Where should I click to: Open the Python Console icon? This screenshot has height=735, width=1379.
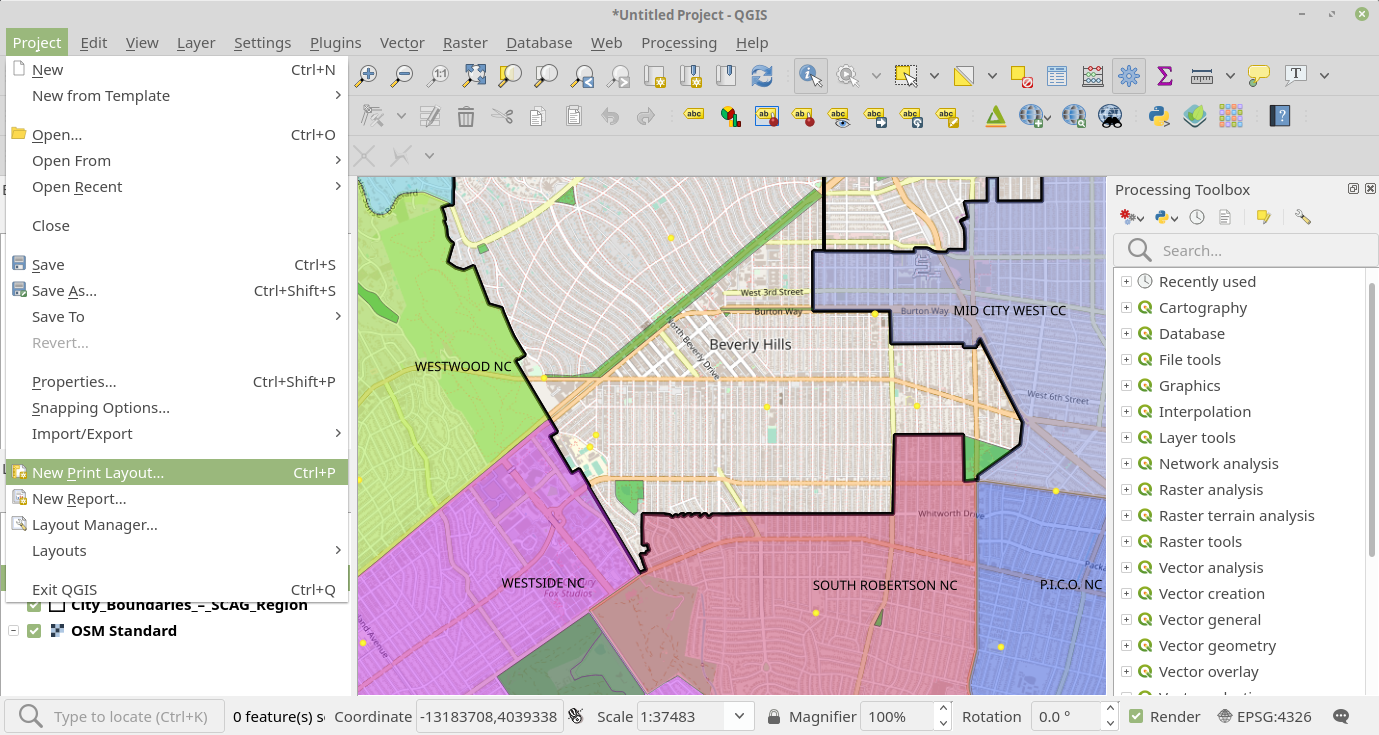pos(1160,116)
